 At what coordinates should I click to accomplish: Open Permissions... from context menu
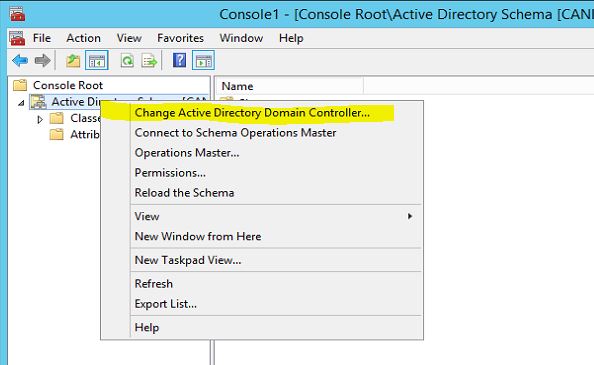tap(262, 173)
